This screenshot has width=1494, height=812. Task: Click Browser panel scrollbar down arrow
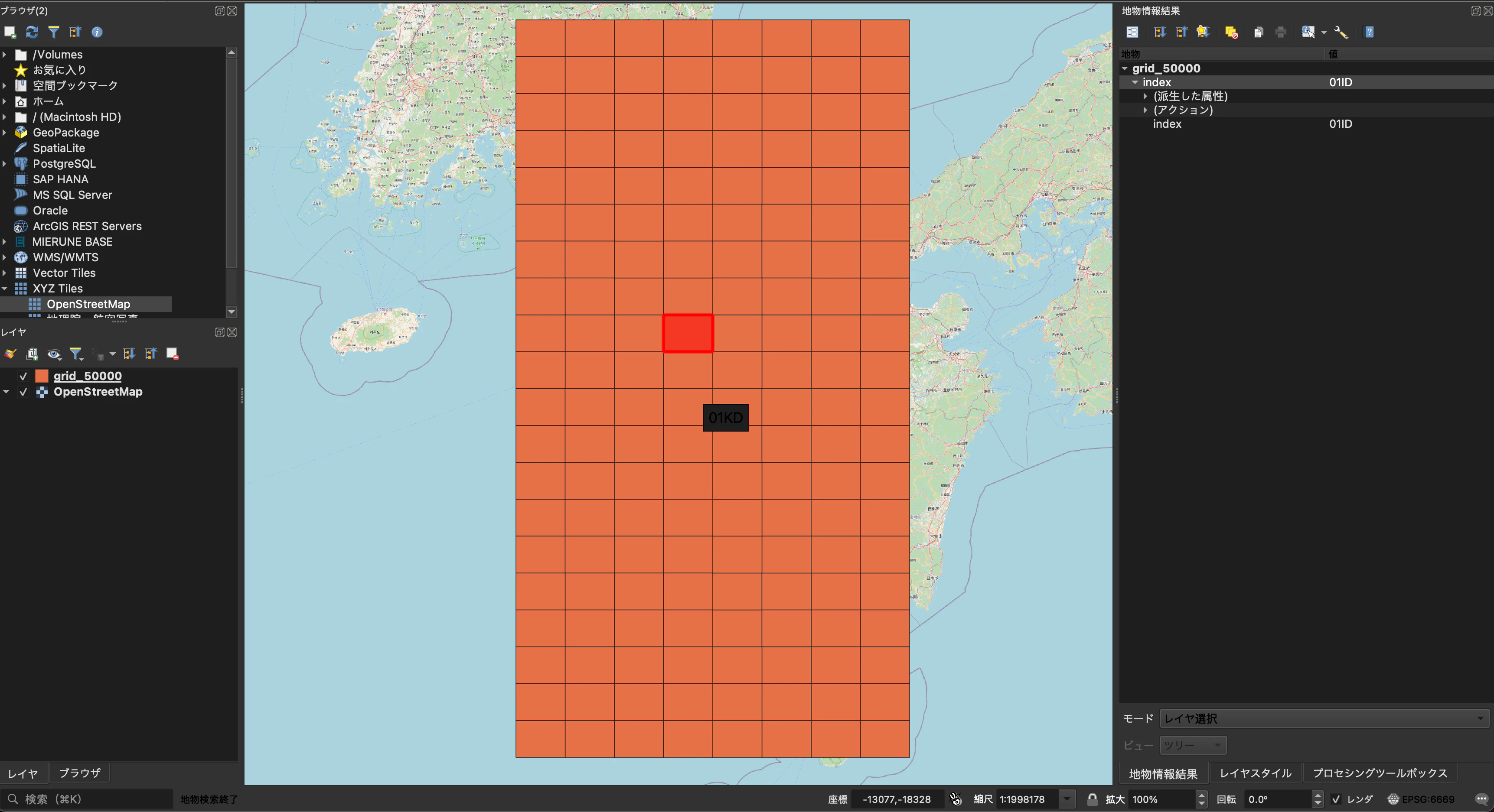232,312
